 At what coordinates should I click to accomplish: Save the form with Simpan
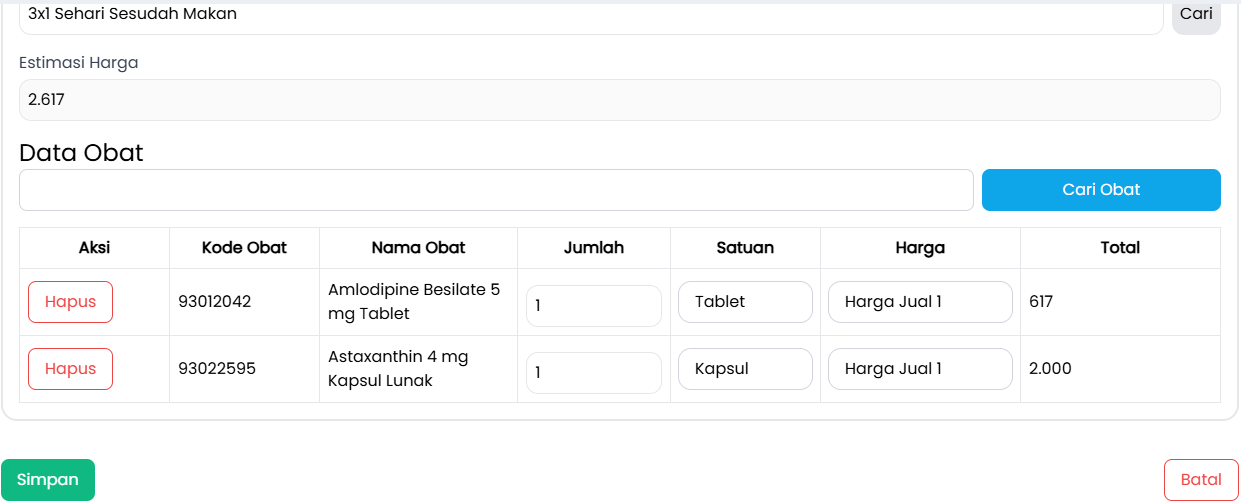[x=48, y=480]
